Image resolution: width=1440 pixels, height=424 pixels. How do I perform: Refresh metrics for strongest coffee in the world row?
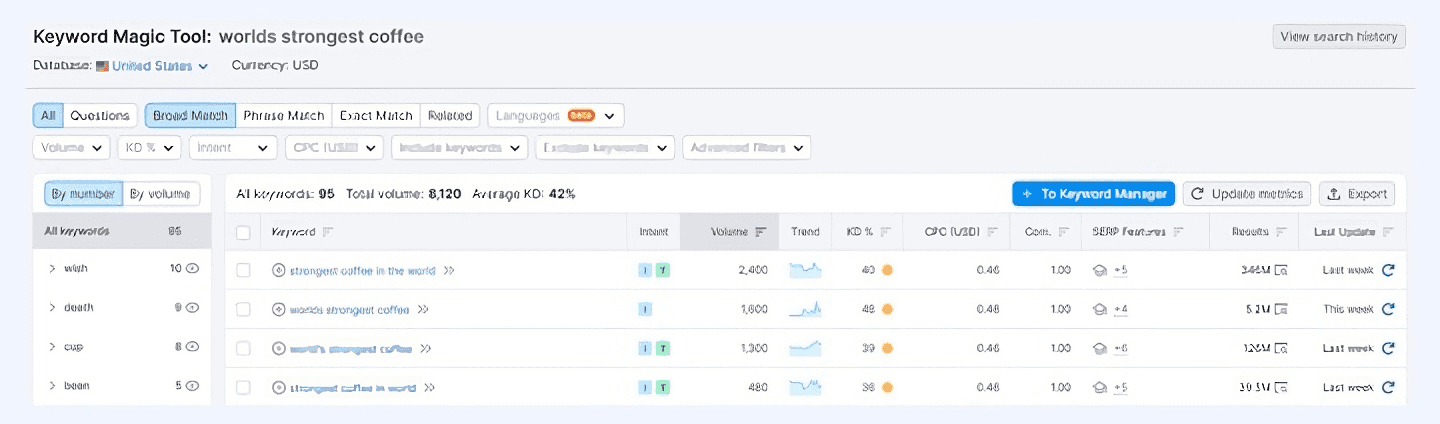(x=1388, y=270)
